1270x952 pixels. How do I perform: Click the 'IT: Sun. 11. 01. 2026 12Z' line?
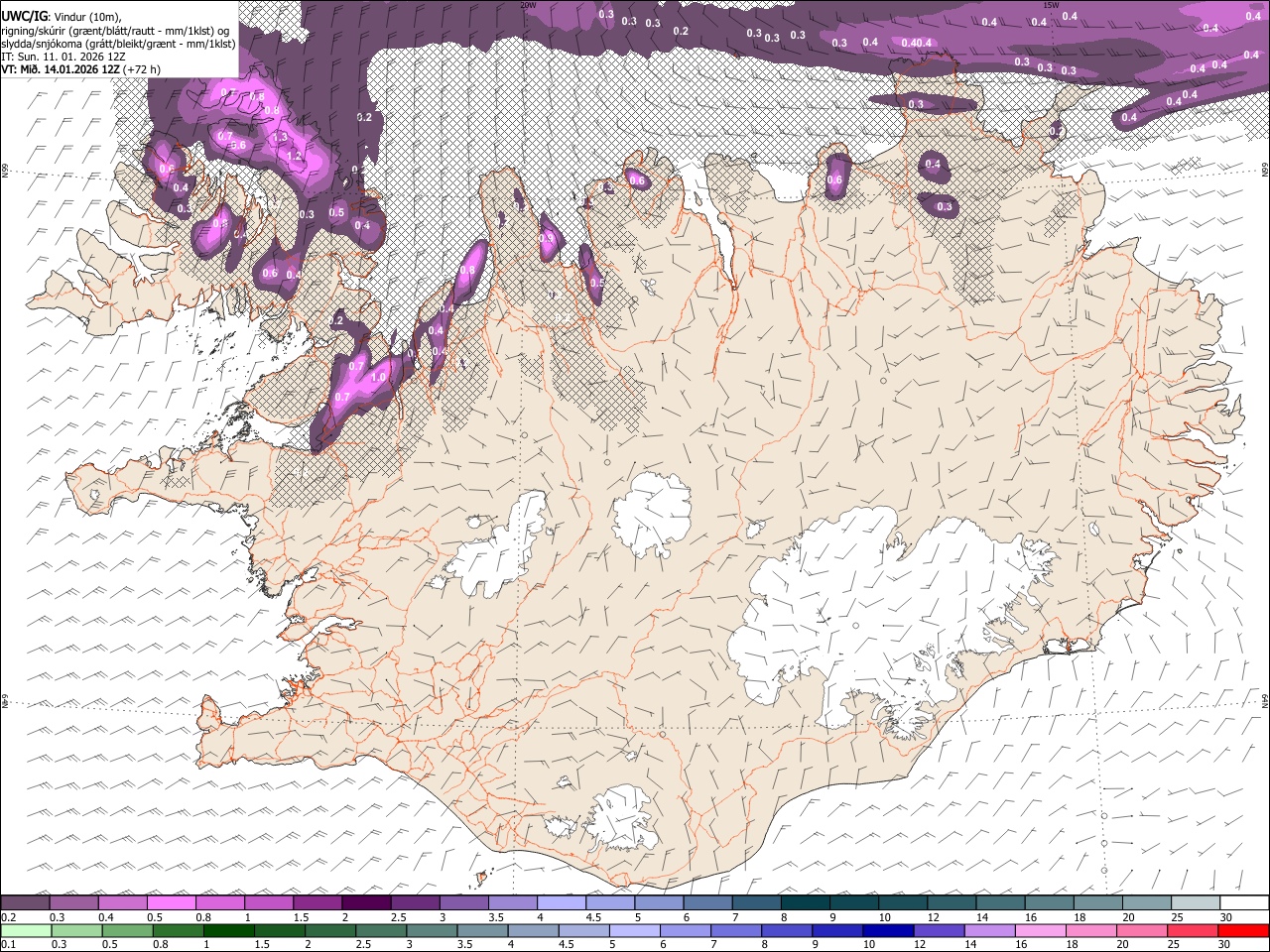click(63, 57)
